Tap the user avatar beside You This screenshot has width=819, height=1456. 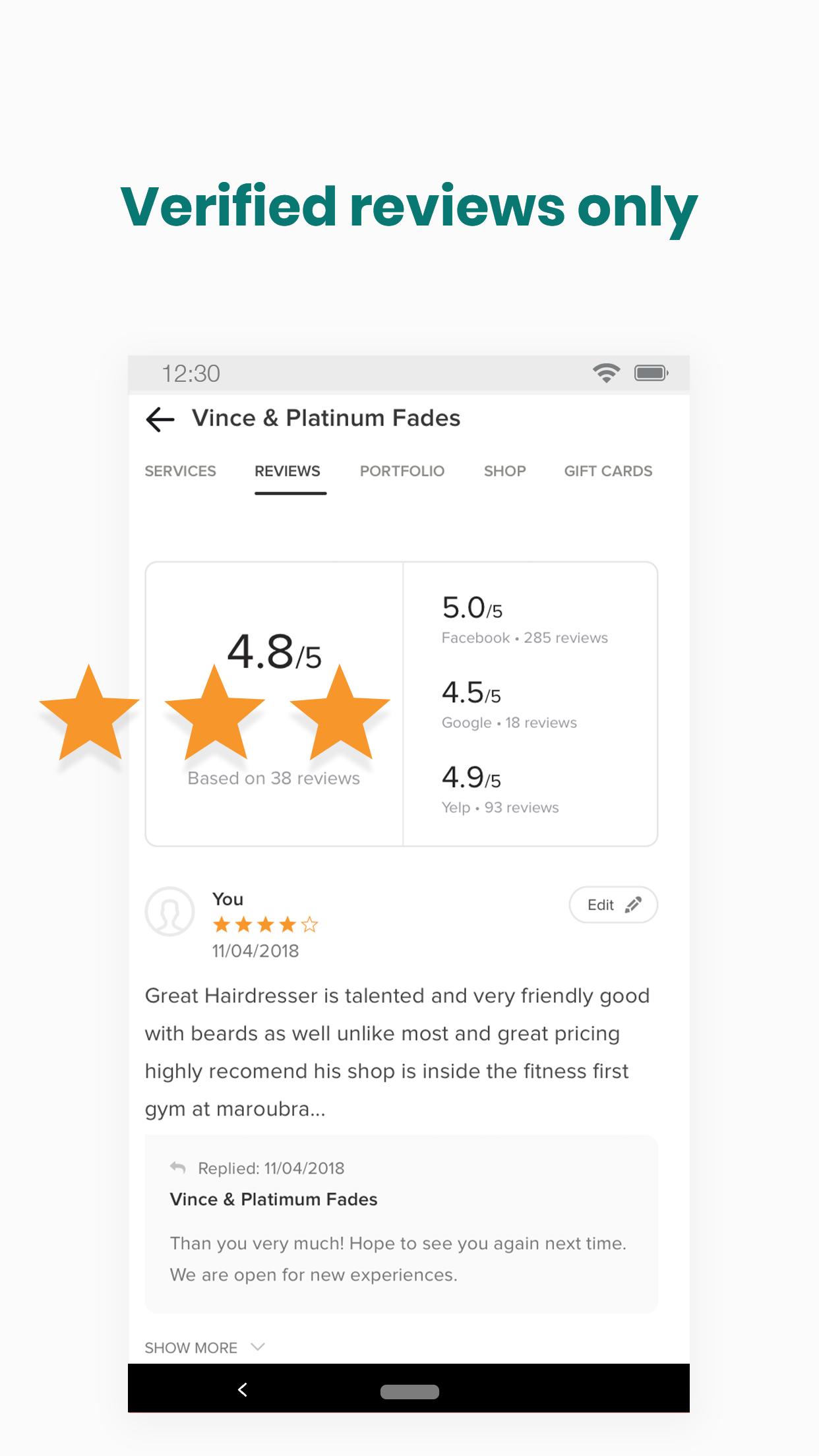[169, 911]
